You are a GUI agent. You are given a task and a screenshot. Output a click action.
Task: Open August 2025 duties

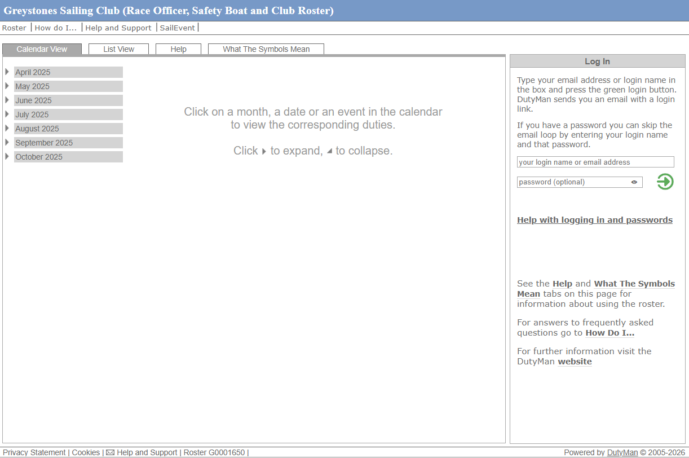(37, 128)
